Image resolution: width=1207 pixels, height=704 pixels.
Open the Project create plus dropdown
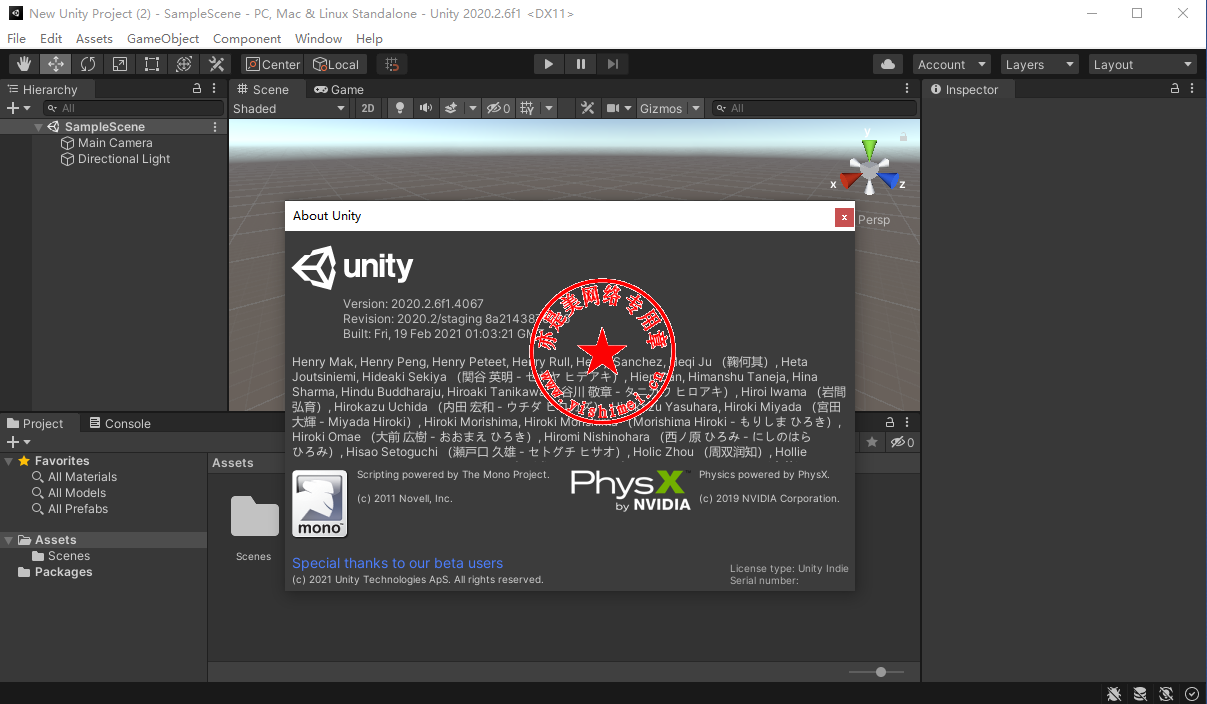(18, 442)
